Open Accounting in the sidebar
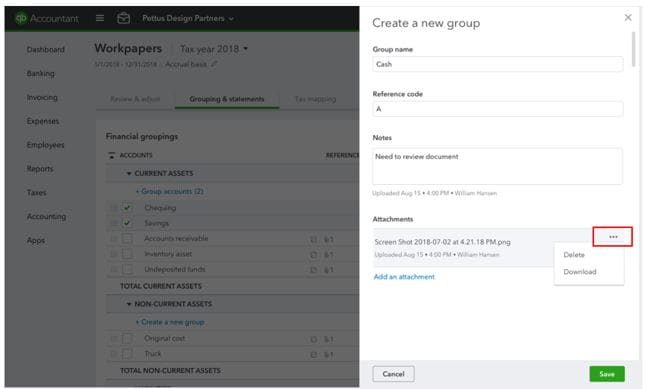The image size is (646, 389). (46, 216)
